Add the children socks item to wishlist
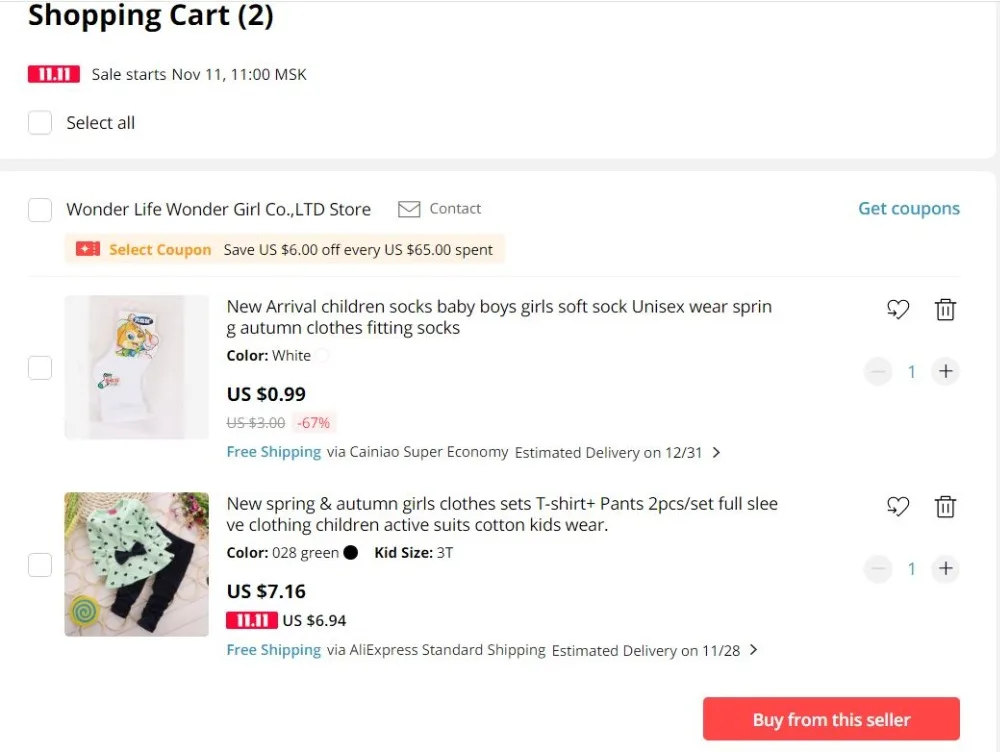 [898, 309]
